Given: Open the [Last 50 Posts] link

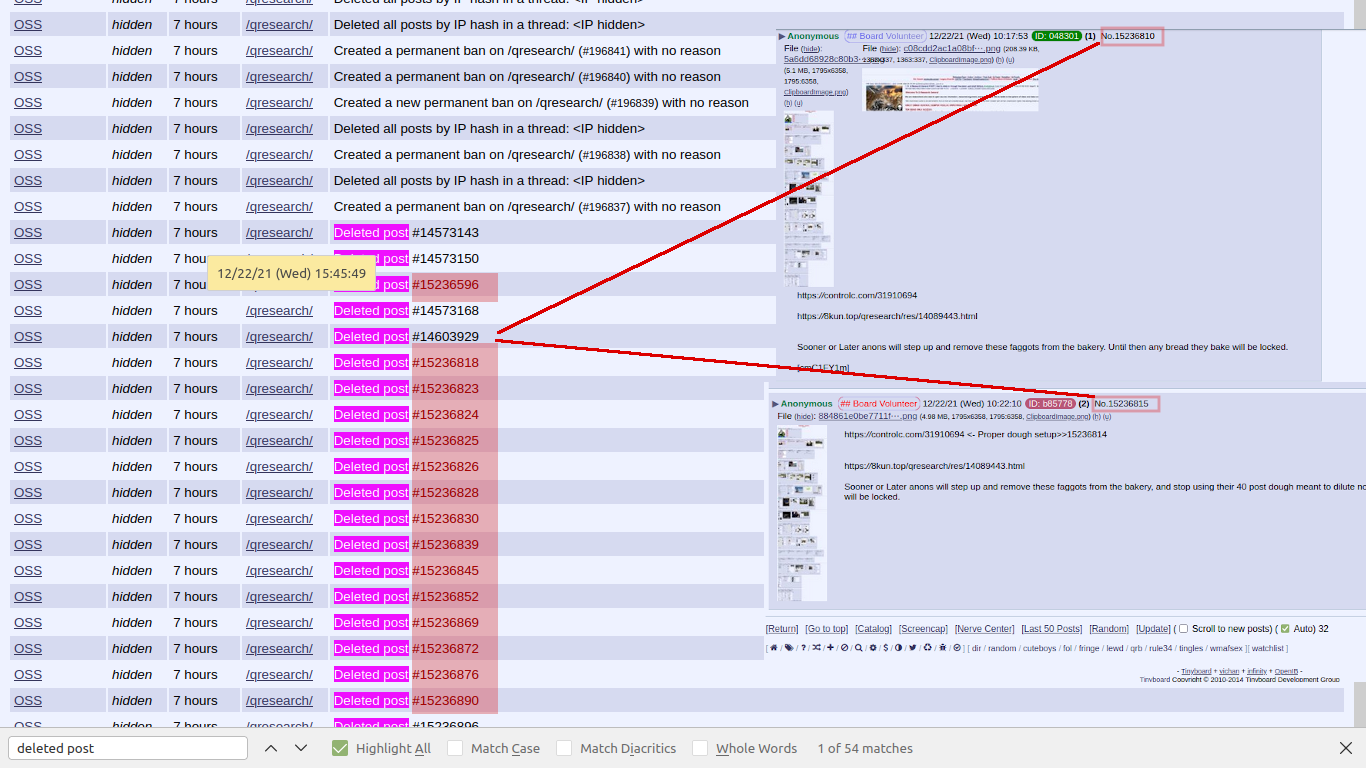Looking at the screenshot, I should (1051, 629).
